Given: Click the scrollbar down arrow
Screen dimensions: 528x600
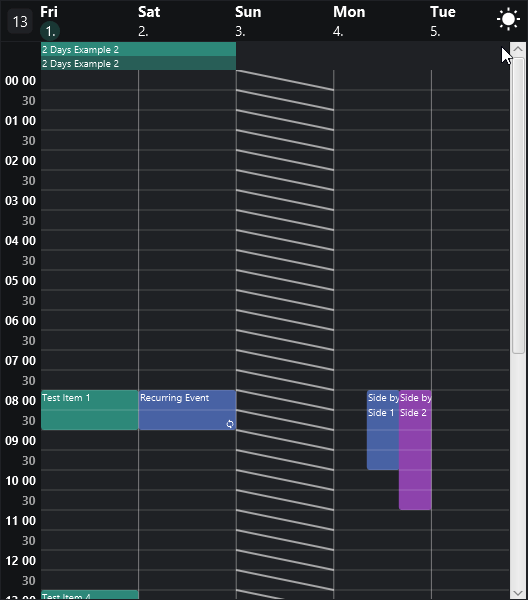Looking at the screenshot, I should pos(518,593).
